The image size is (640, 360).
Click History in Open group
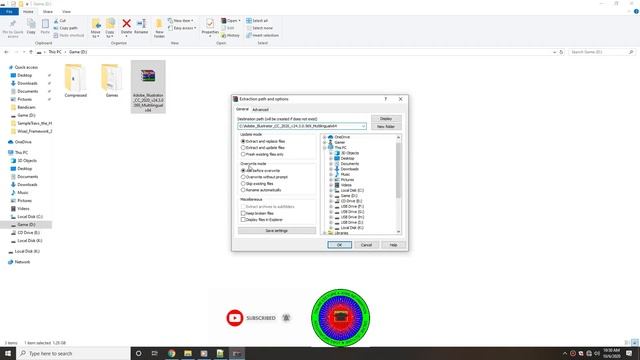coord(230,36)
